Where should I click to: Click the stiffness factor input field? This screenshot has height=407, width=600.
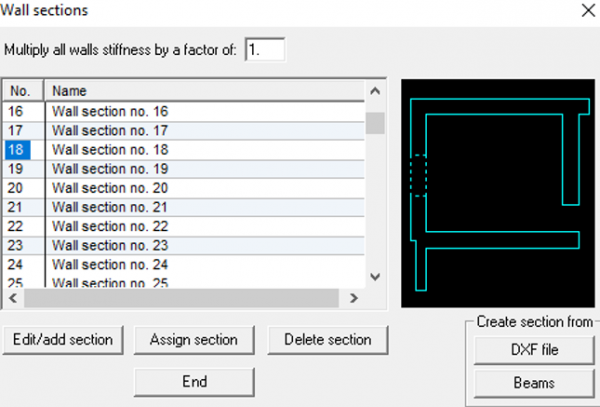265,49
